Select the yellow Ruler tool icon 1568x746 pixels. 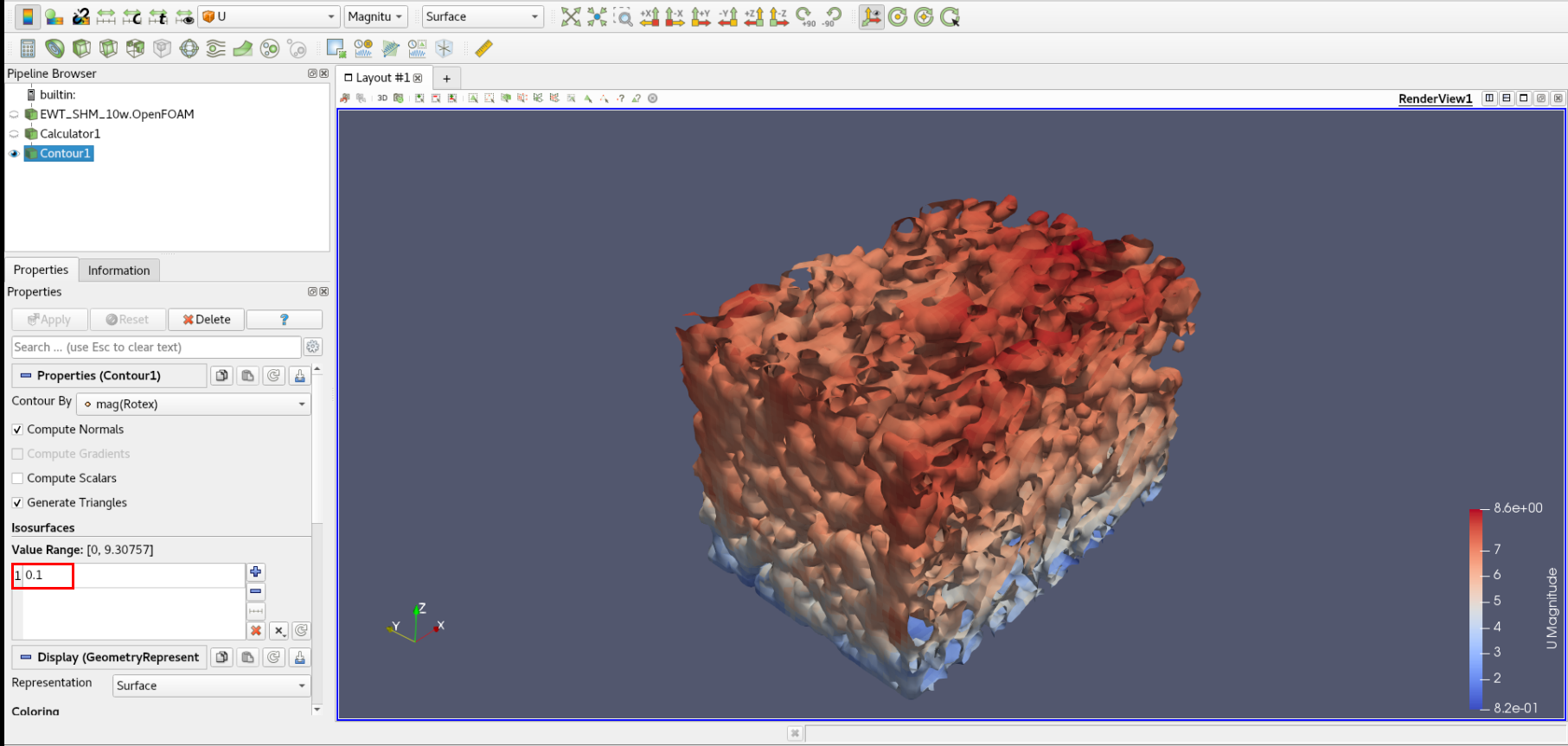pos(483,48)
